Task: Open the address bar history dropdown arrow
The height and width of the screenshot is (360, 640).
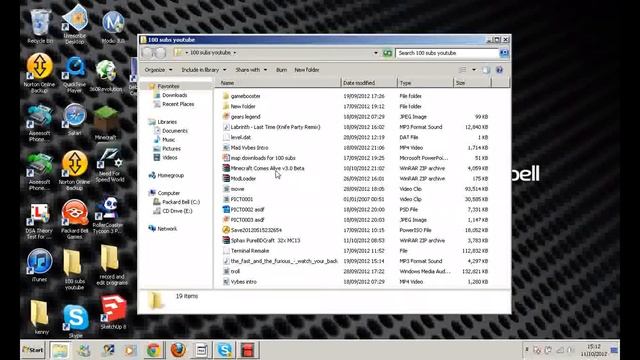Action: 376,53
